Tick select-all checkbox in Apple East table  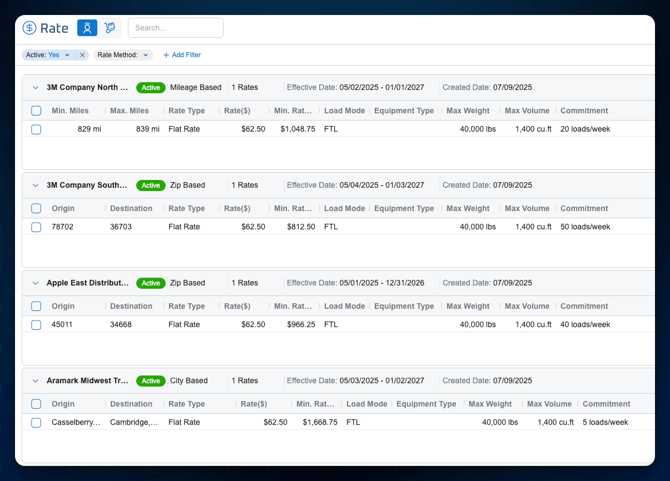tap(36, 307)
